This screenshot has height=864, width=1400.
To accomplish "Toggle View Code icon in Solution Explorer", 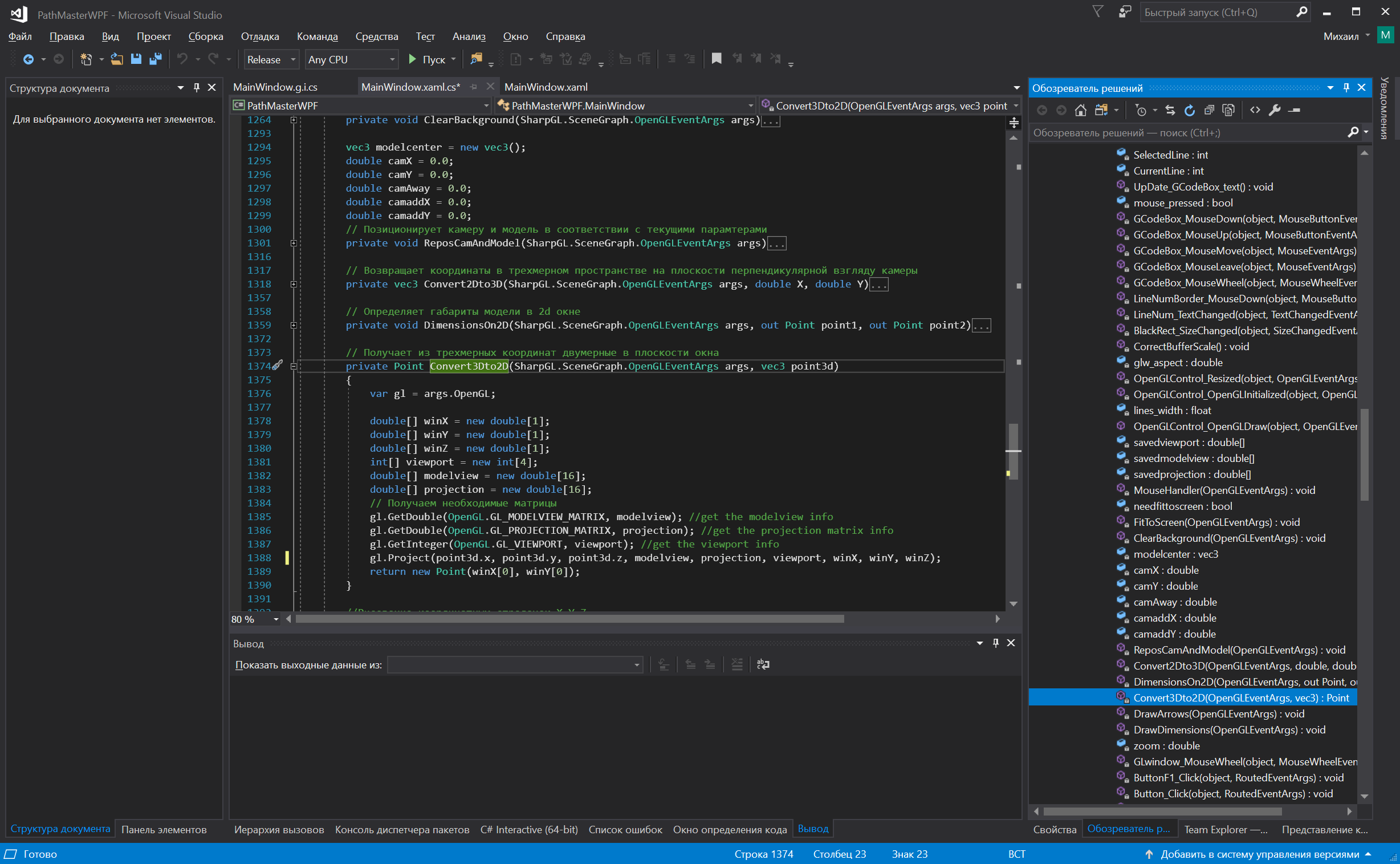I will coord(1255,110).
